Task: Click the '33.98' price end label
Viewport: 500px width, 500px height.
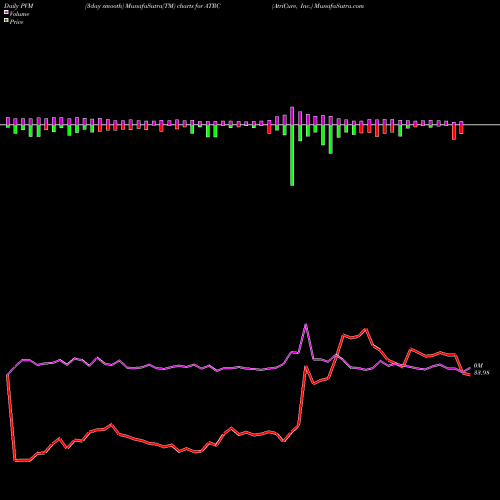Action: pyautogui.click(x=481, y=373)
